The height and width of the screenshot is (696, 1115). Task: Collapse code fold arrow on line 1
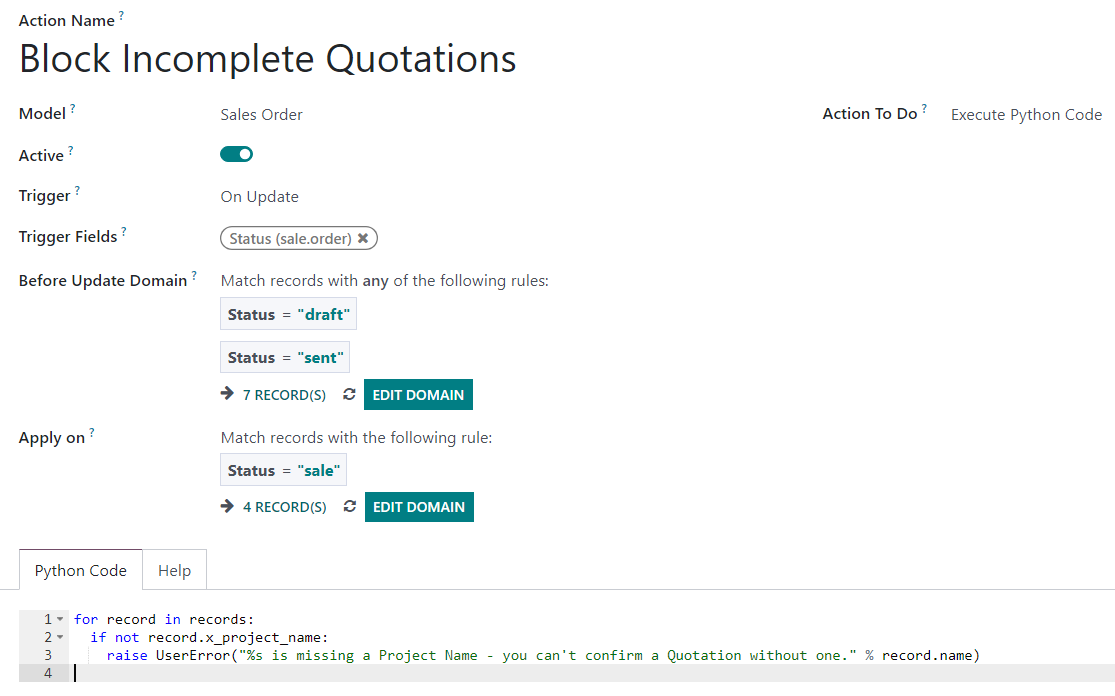[61, 620]
